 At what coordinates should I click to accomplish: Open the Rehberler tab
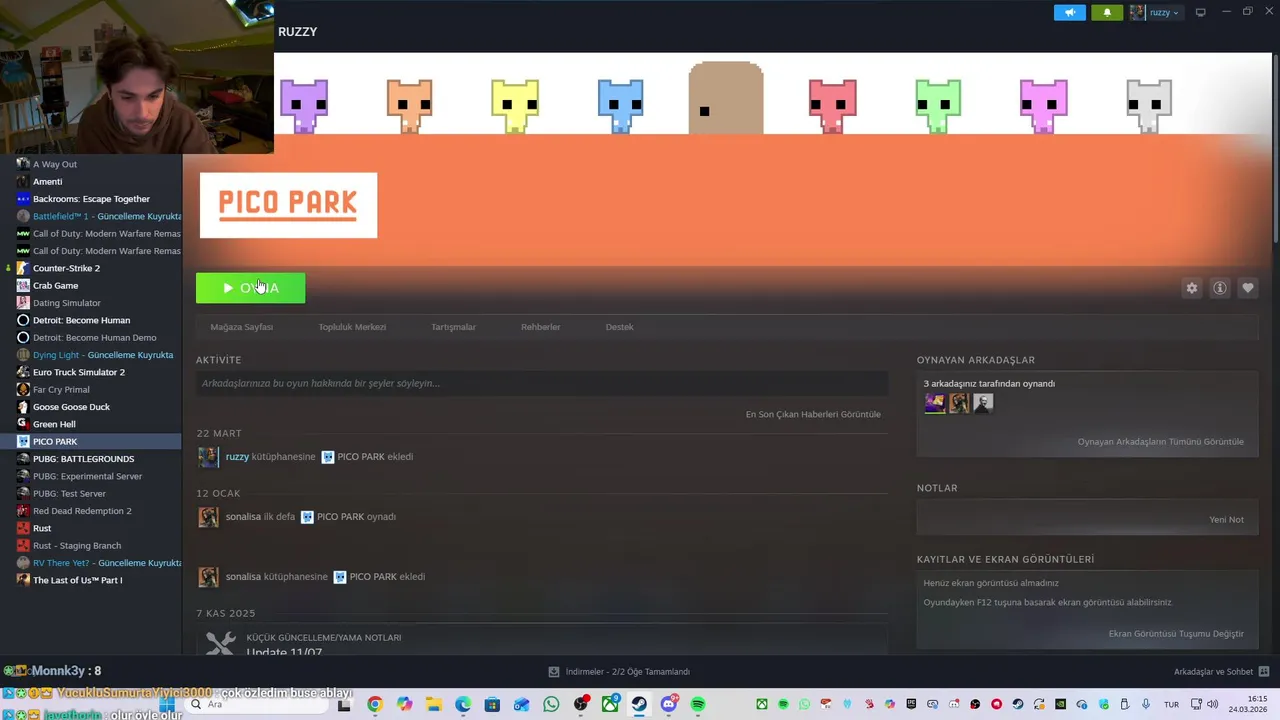[540, 327]
